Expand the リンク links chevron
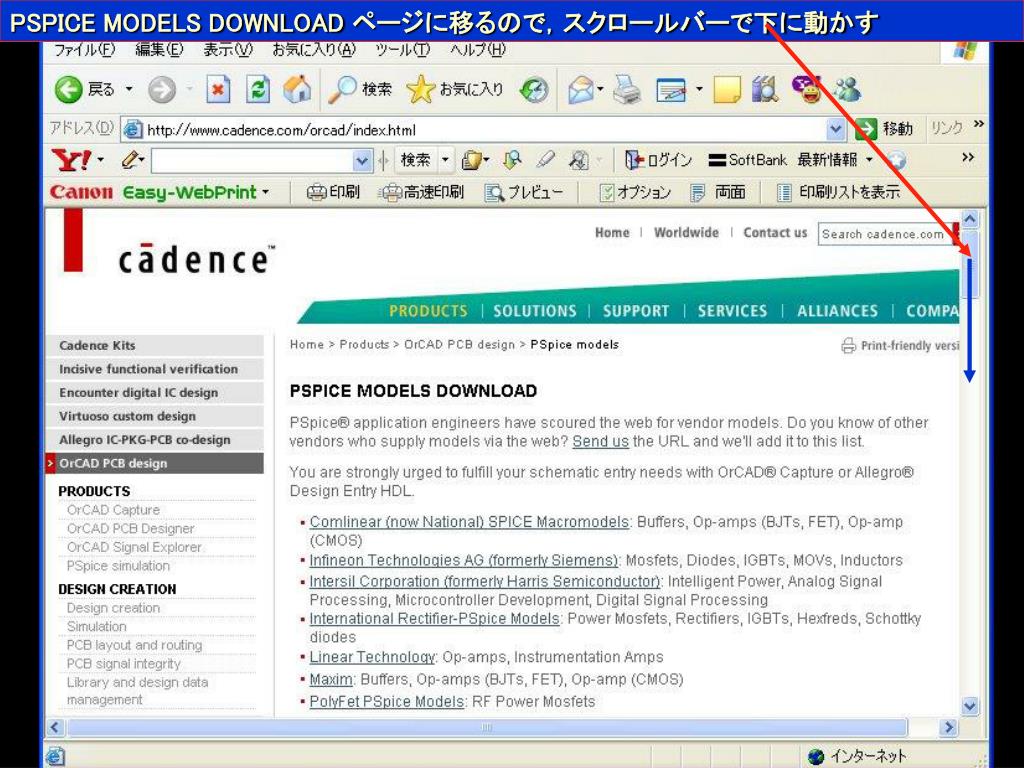The image size is (1024, 768). coord(978,124)
